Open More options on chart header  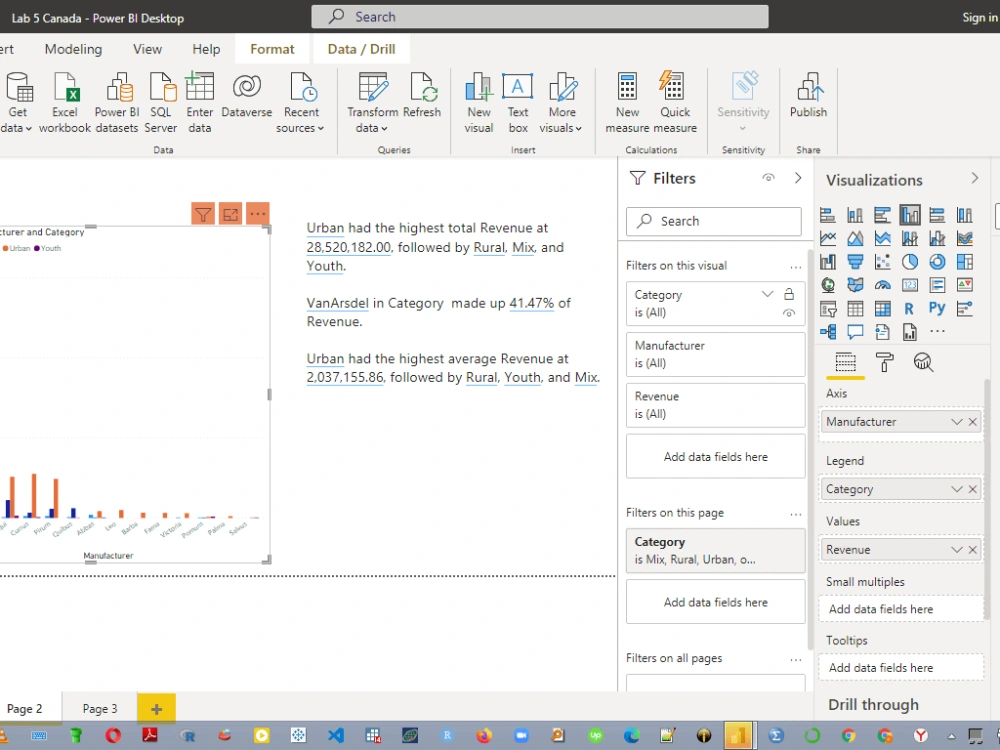pos(258,214)
